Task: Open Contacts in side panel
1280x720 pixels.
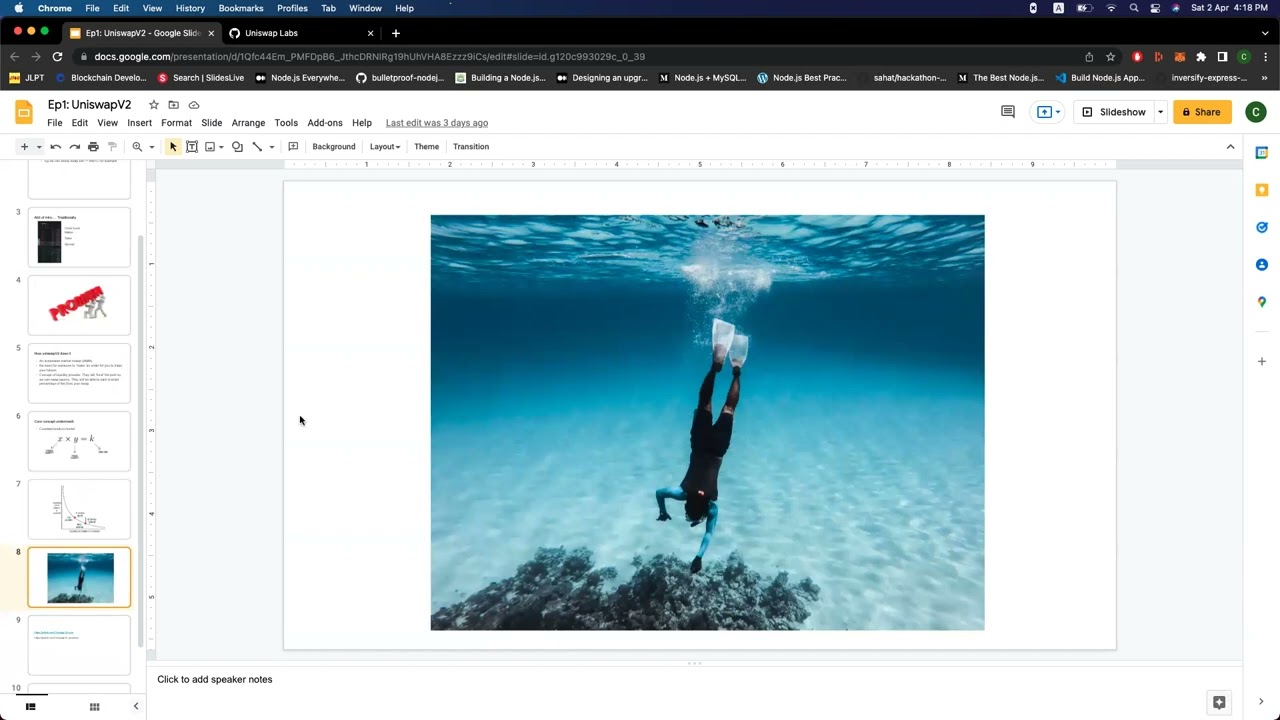Action: (x=1262, y=265)
